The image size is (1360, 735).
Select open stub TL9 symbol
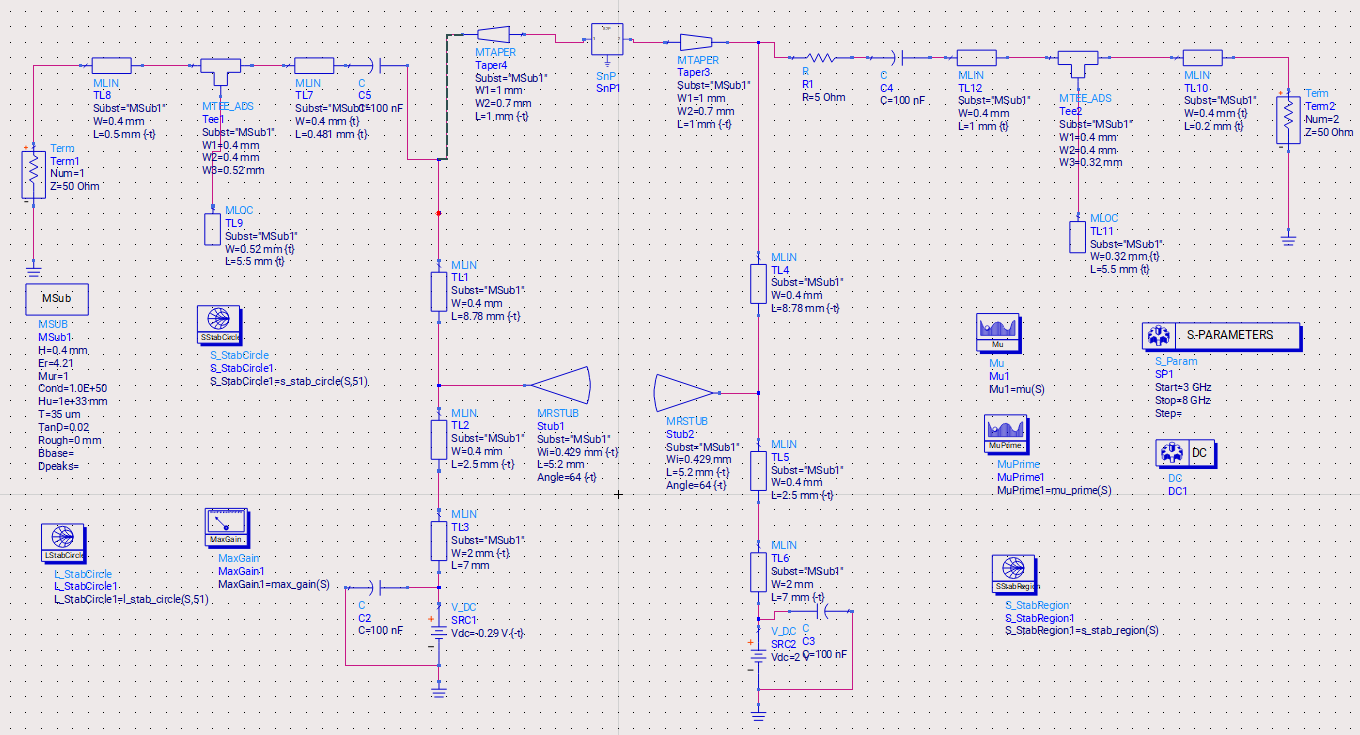tap(212, 229)
